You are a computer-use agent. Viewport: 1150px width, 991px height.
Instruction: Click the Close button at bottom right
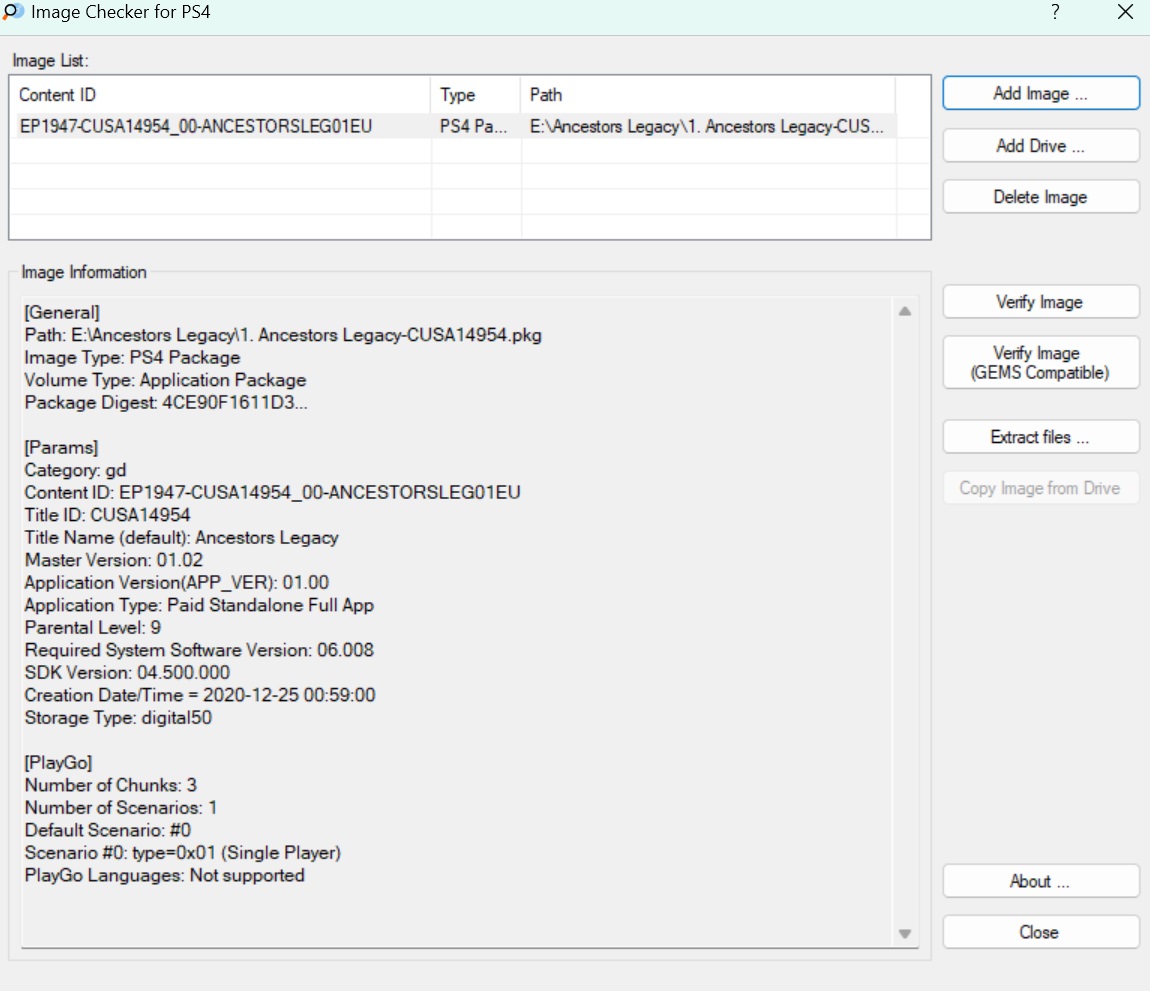(x=1040, y=932)
